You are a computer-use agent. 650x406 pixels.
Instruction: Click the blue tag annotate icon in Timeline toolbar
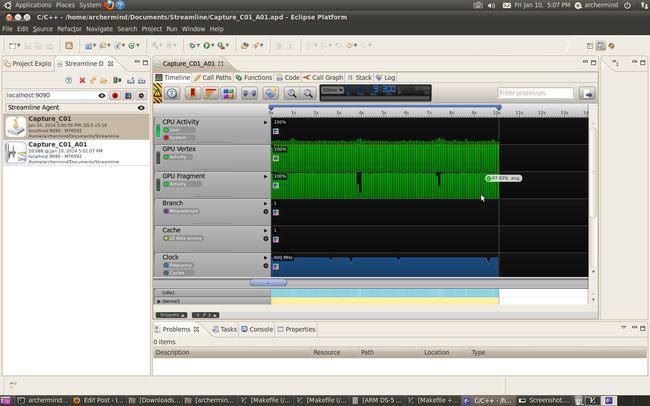pyautogui.click(x=271, y=93)
